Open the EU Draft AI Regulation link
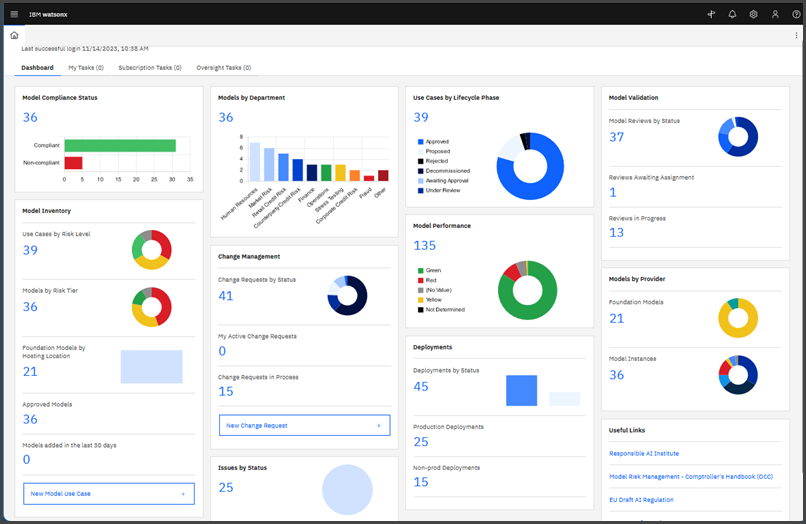This screenshot has width=806, height=524. tap(641, 500)
